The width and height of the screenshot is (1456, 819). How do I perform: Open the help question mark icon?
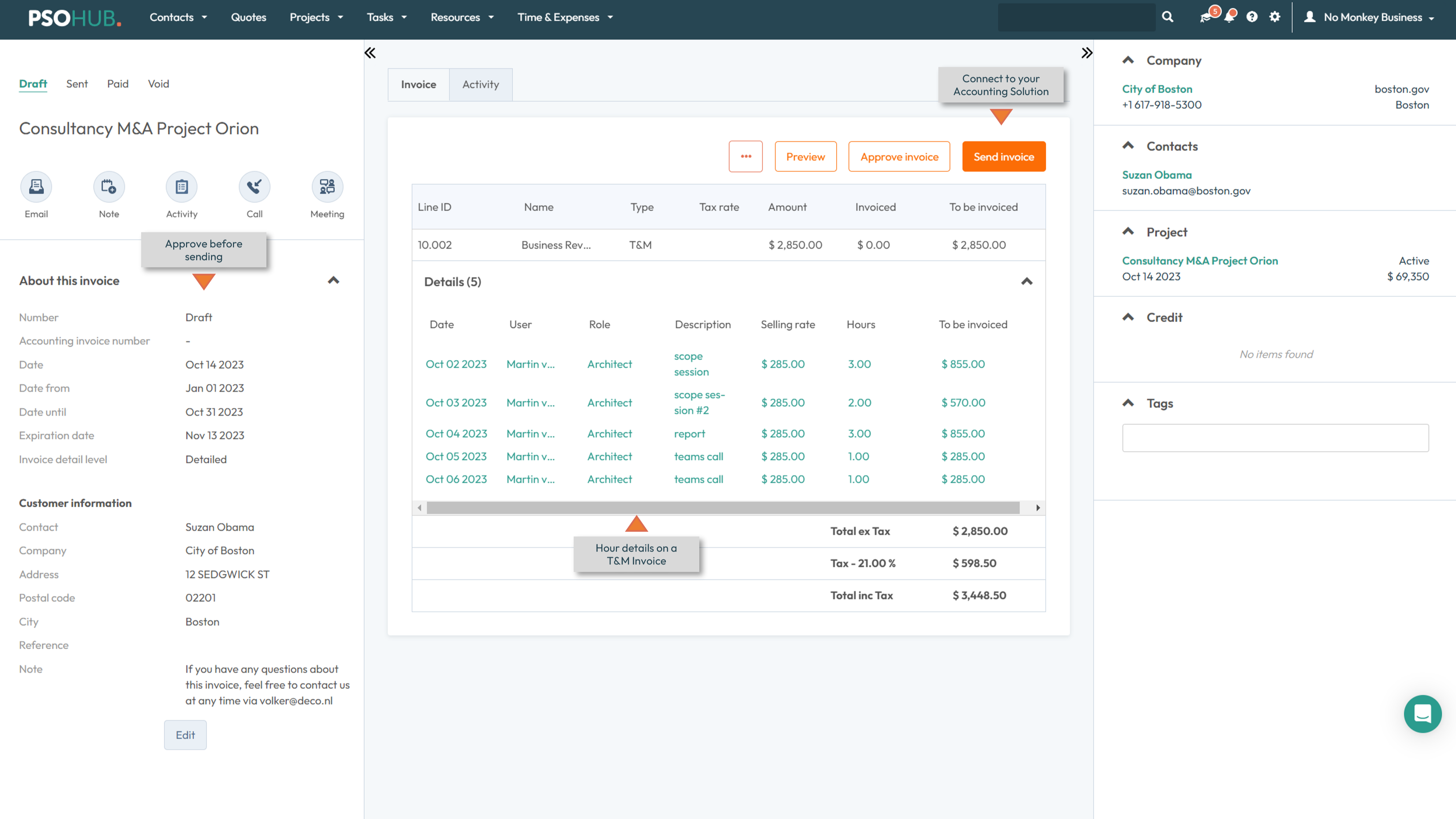point(1252,17)
